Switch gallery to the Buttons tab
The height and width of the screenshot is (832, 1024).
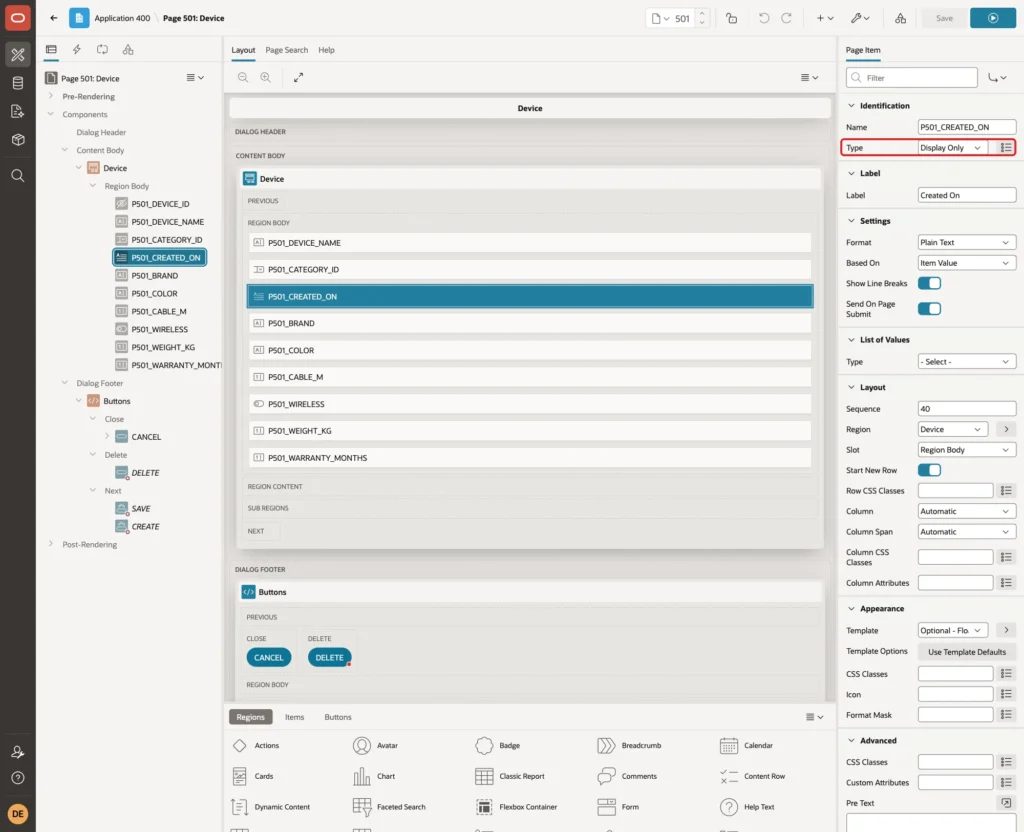[x=338, y=717]
